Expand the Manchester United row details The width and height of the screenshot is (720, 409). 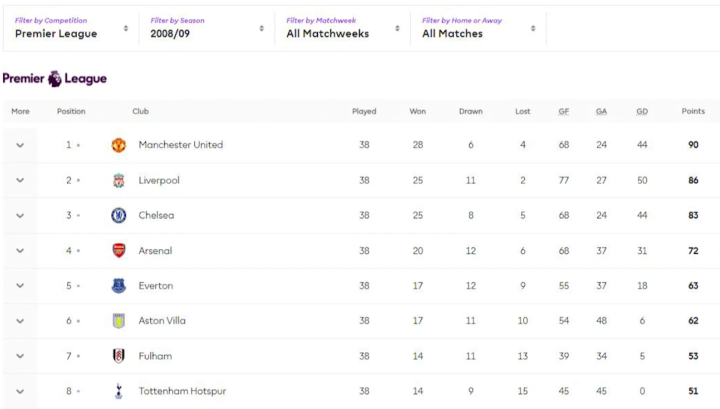(x=20, y=145)
